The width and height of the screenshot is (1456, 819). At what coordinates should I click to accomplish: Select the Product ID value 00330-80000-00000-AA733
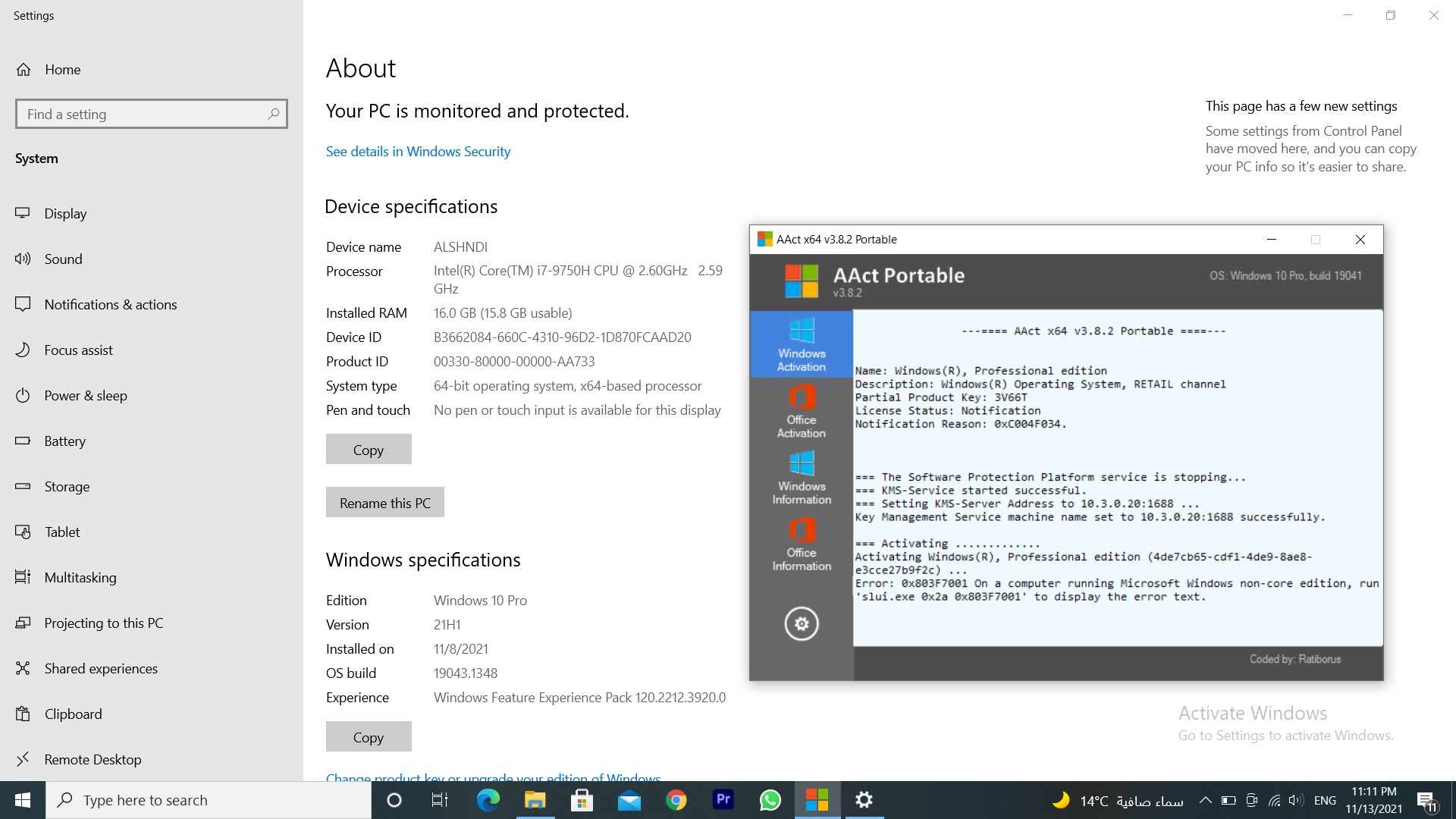click(514, 362)
